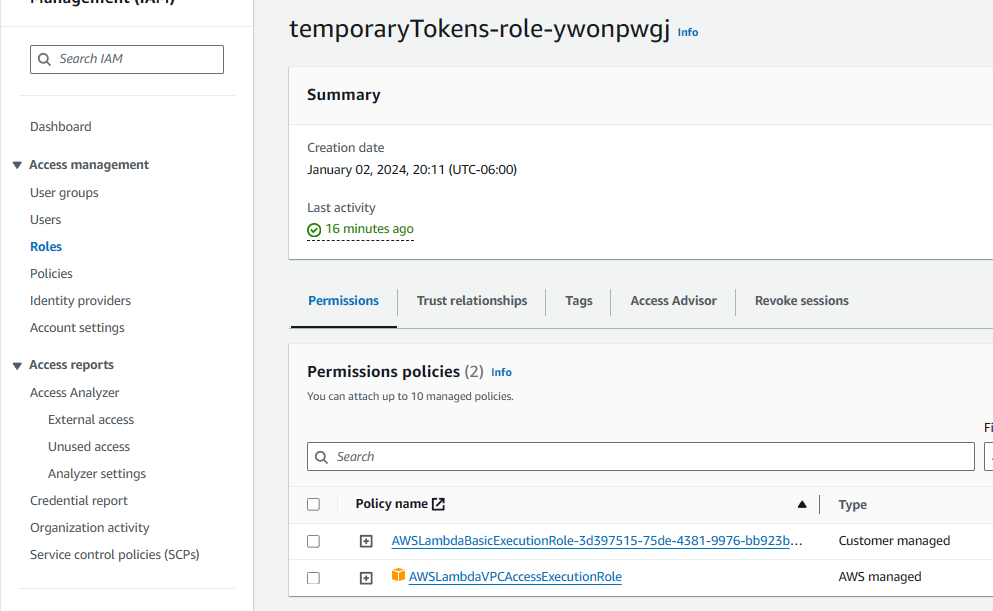Click the AWS managed type cell

coord(880,577)
